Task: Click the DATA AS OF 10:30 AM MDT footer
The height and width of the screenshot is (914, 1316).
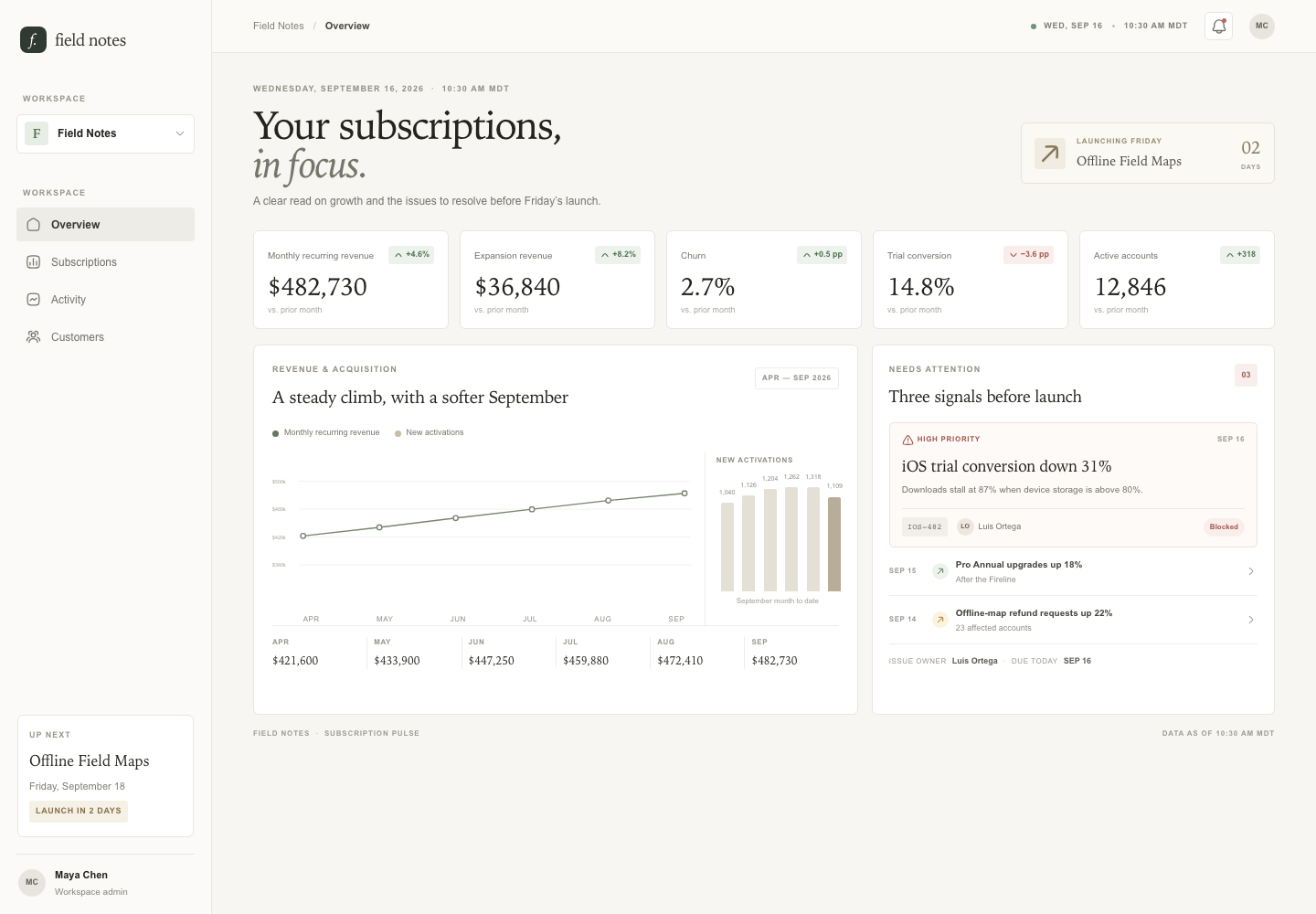Action: point(1218,733)
